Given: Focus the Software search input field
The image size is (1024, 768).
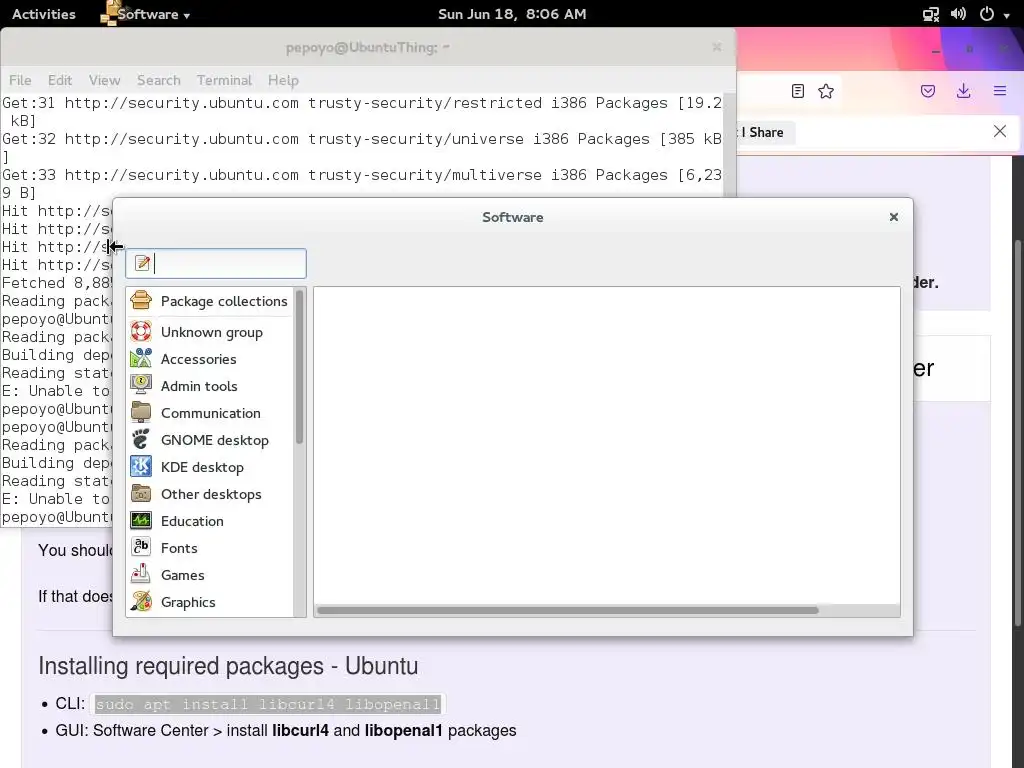Looking at the screenshot, I should 216,263.
